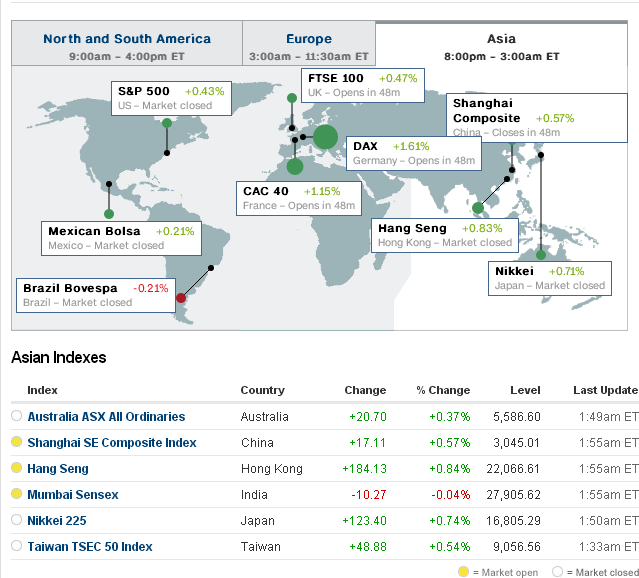Click the % Change column header
Image resolution: width=639 pixels, height=578 pixels.
coord(443,390)
